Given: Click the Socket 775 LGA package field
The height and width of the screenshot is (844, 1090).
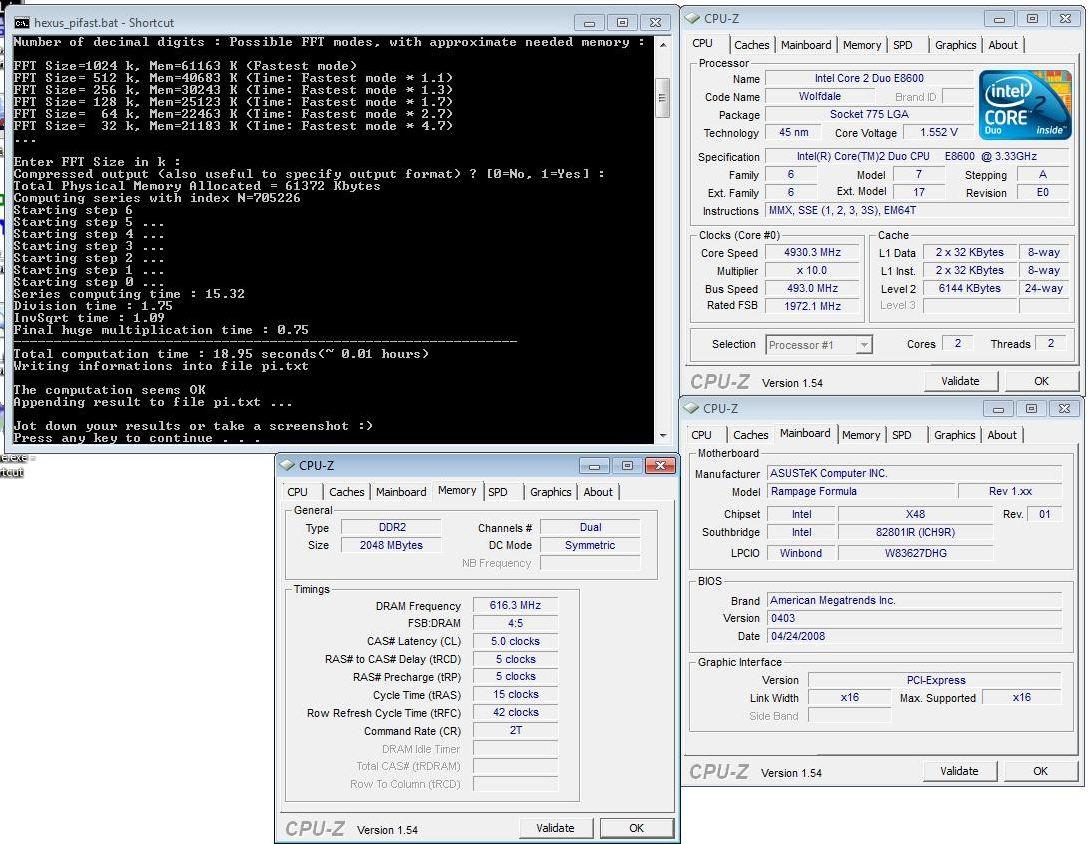Looking at the screenshot, I should pos(869,114).
